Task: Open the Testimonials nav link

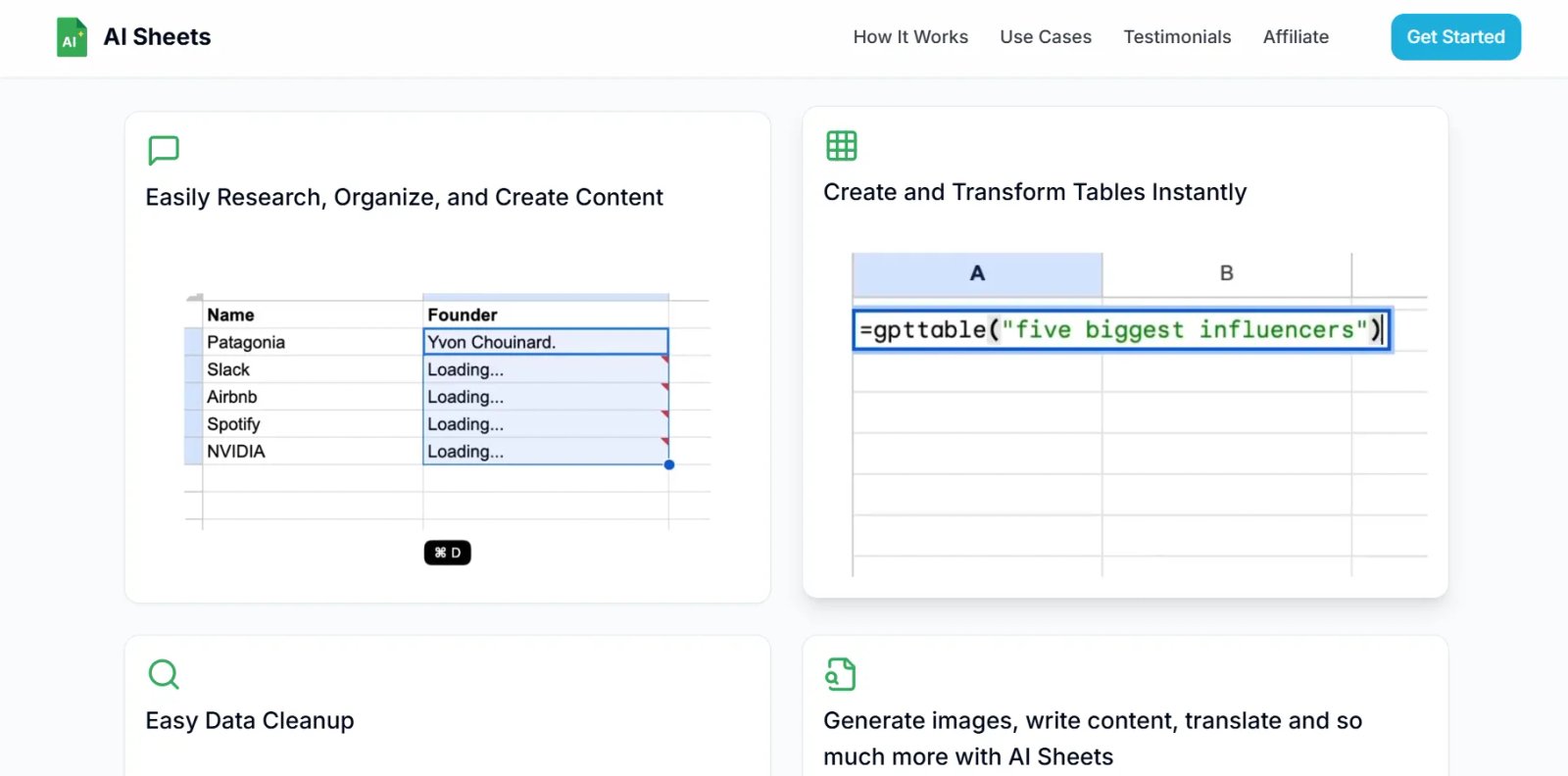Action: point(1177,37)
